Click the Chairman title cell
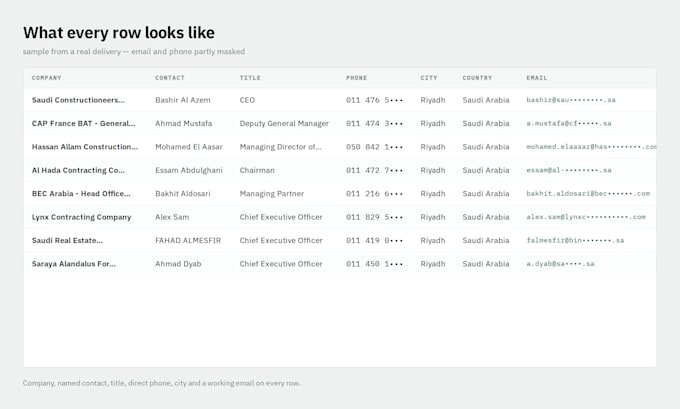 pyautogui.click(x=257, y=170)
